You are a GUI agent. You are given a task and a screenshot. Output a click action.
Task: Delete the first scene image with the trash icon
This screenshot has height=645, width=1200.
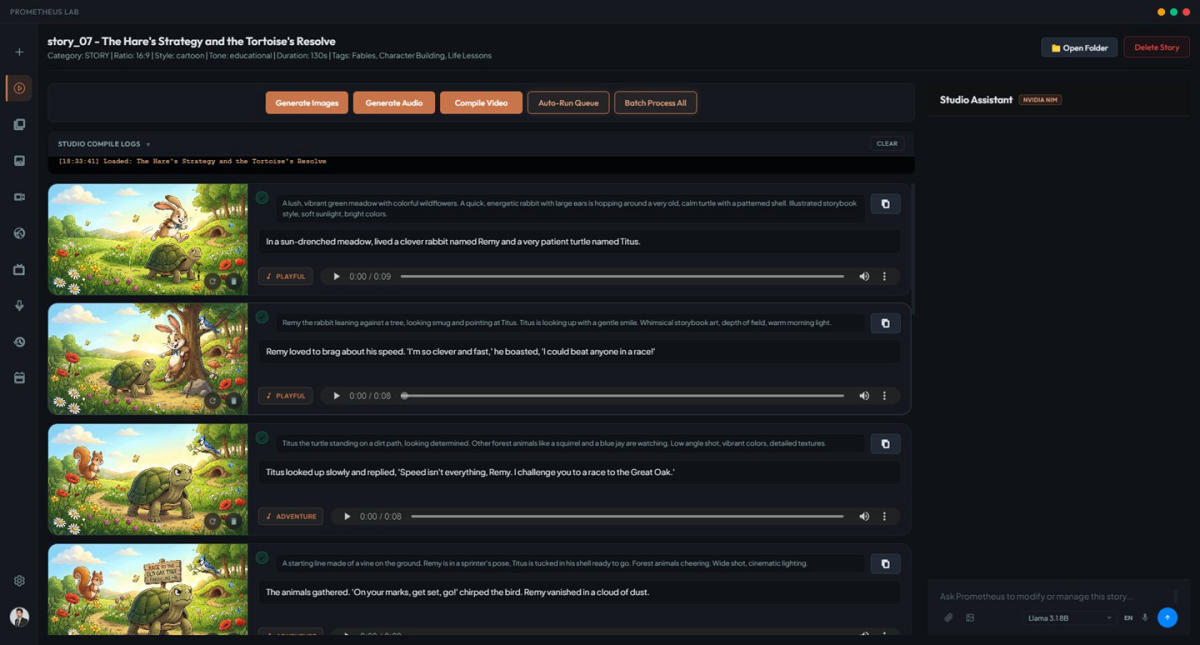pos(234,282)
